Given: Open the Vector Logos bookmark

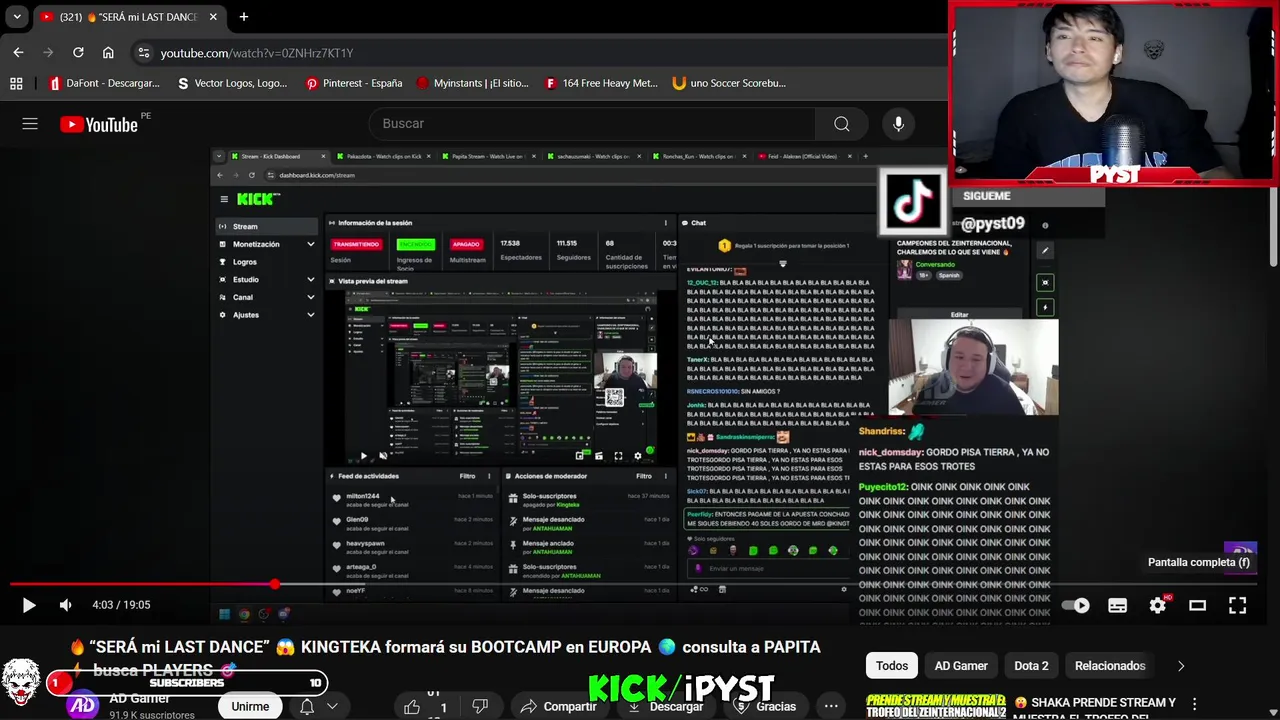Looking at the screenshot, I should (232, 83).
